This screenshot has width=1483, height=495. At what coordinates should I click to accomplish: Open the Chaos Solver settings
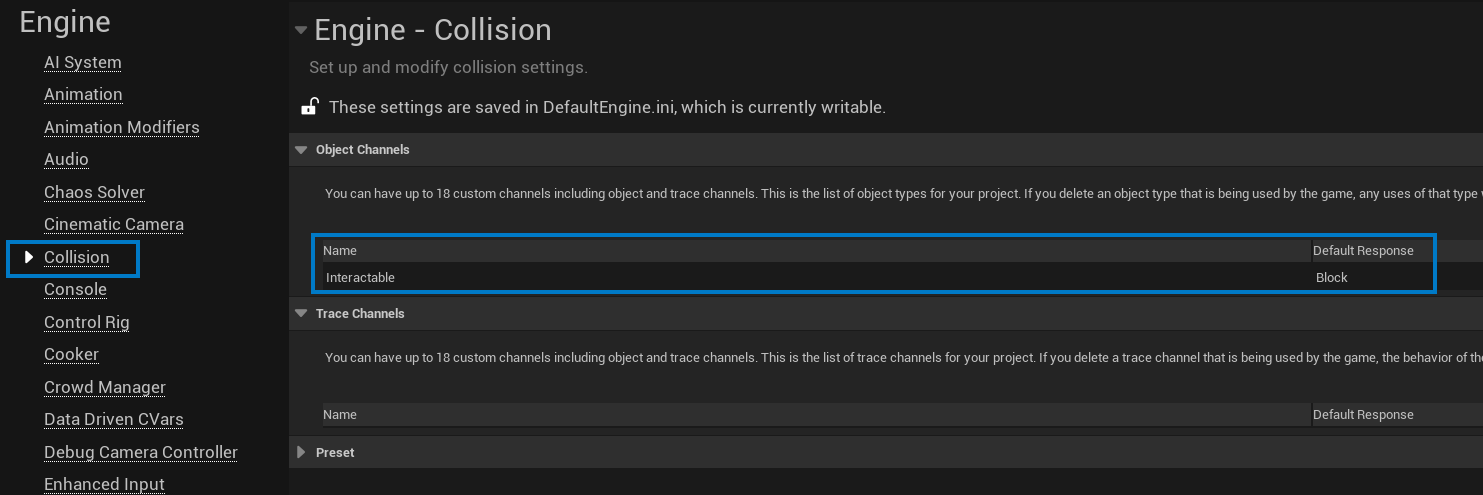point(94,192)
